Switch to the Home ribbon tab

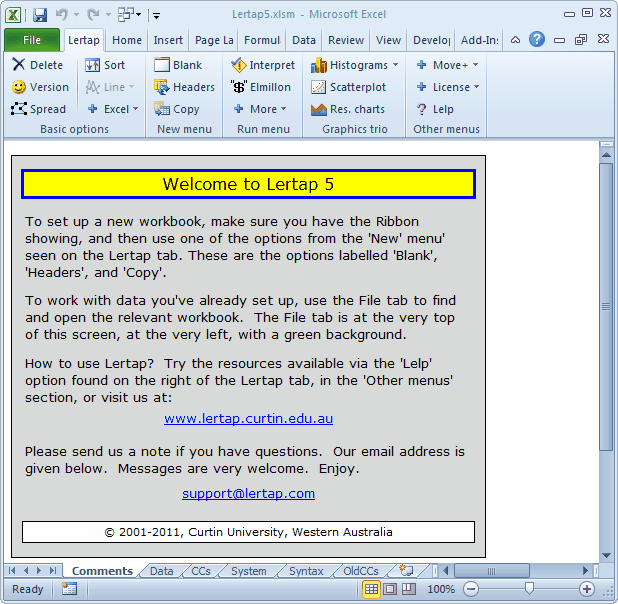127,40
